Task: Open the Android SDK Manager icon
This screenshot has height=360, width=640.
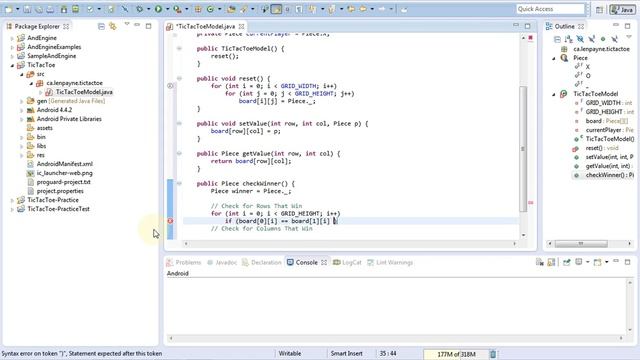Action: [64, 9]
